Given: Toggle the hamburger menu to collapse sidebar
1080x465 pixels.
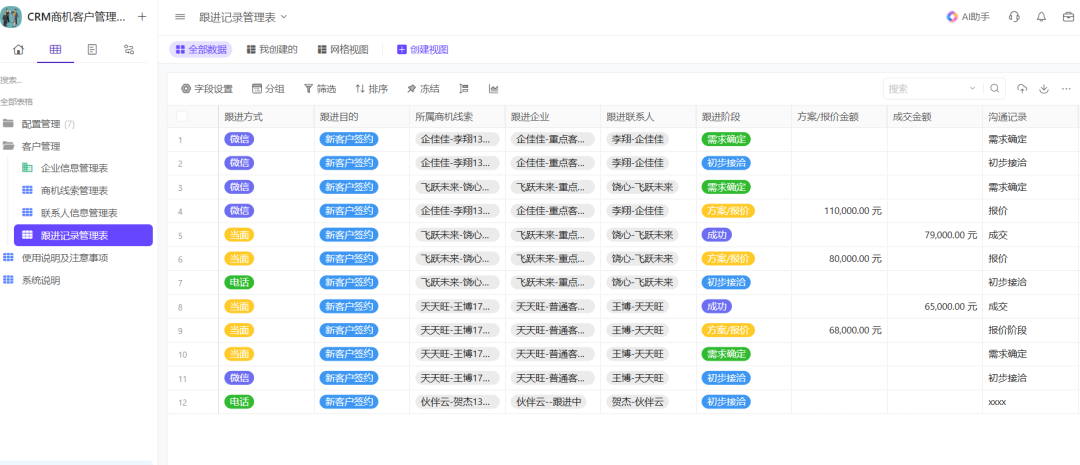Looking at the screenshot, I should (180, 17).
